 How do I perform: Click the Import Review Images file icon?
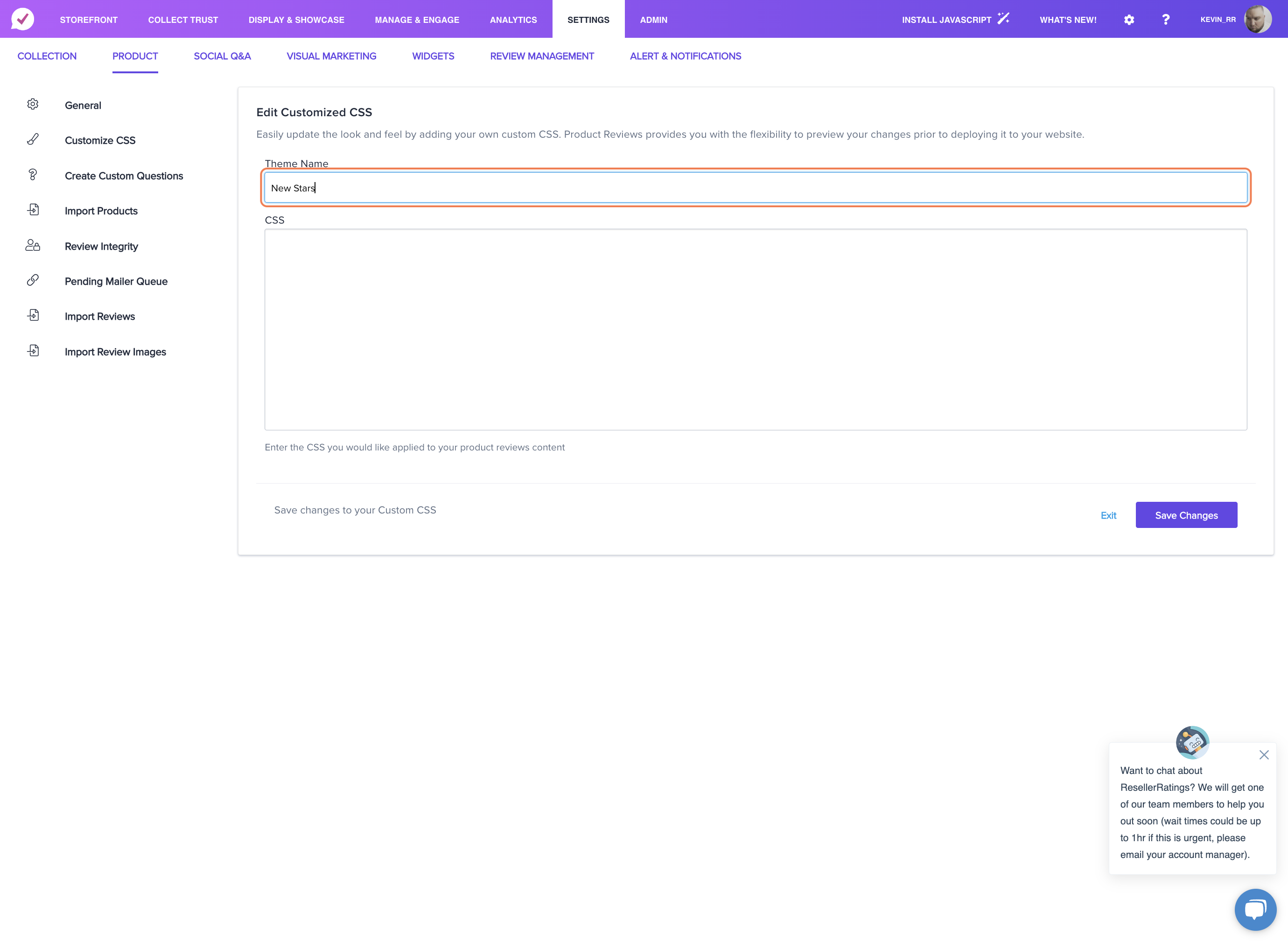click(33, 351)
